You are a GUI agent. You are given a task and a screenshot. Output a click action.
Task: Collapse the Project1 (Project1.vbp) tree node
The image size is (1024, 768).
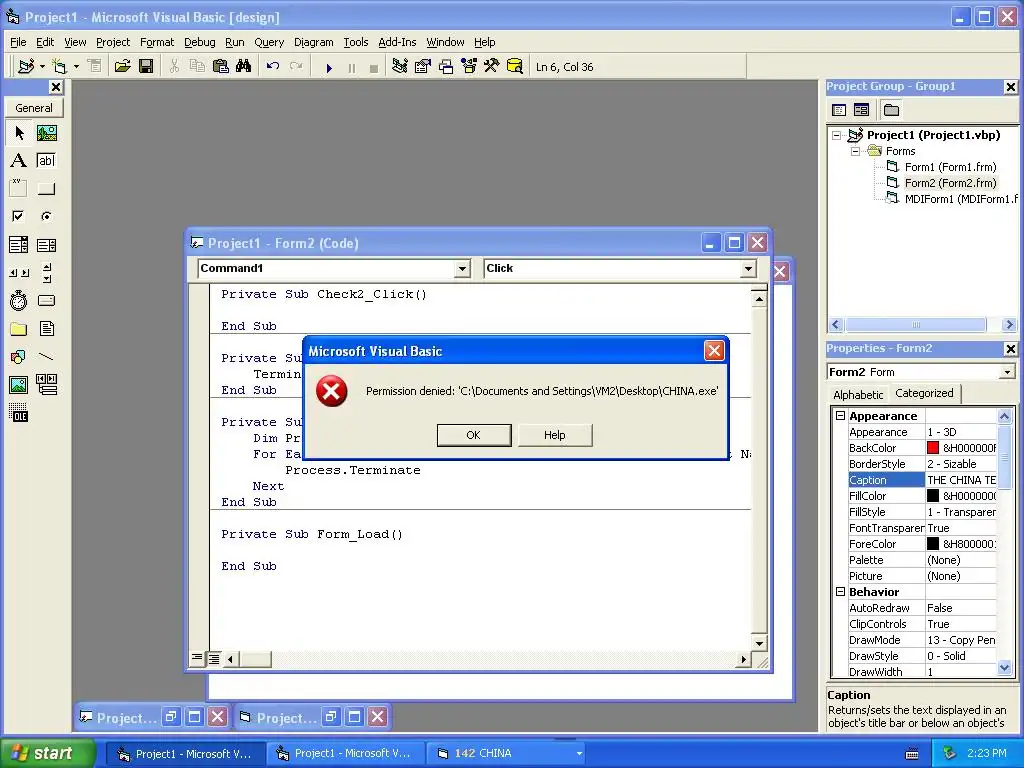(x=837, y=135)
